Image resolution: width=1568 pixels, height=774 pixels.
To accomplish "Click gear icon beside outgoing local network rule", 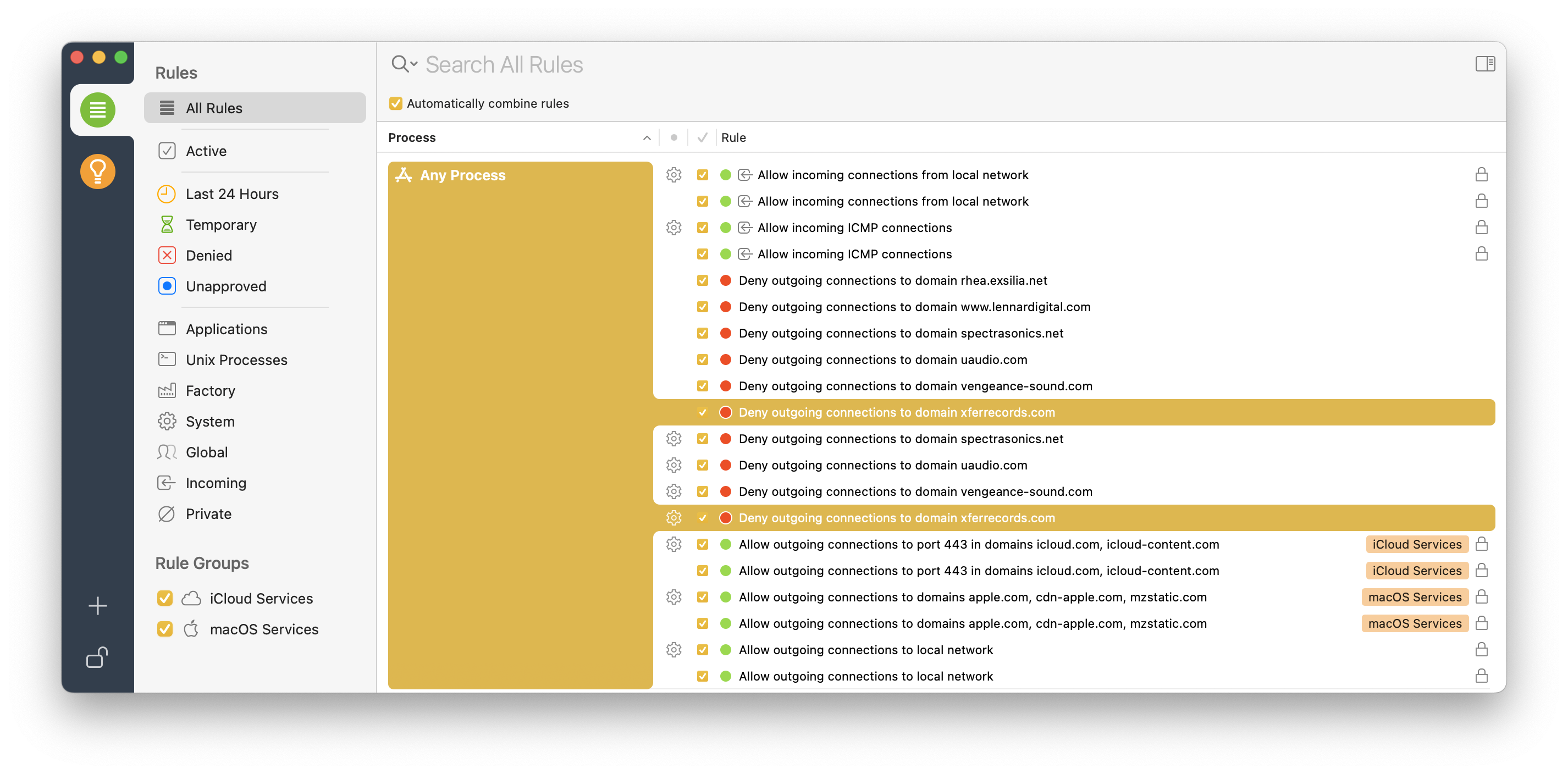I will (673, 650).
